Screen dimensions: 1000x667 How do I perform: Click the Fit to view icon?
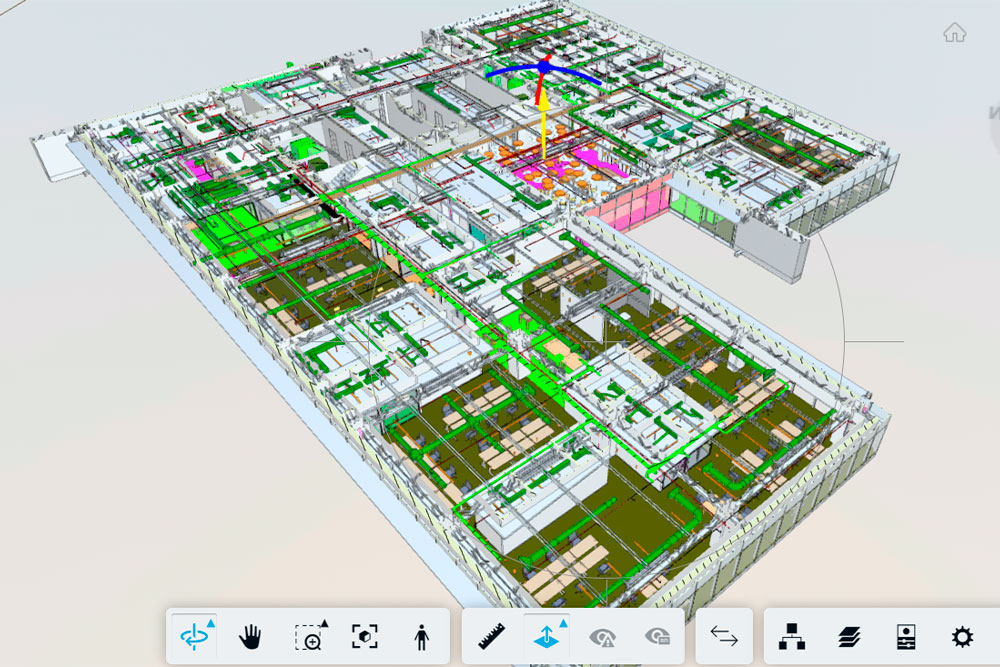pyautogui.click(x=365, y=636)
